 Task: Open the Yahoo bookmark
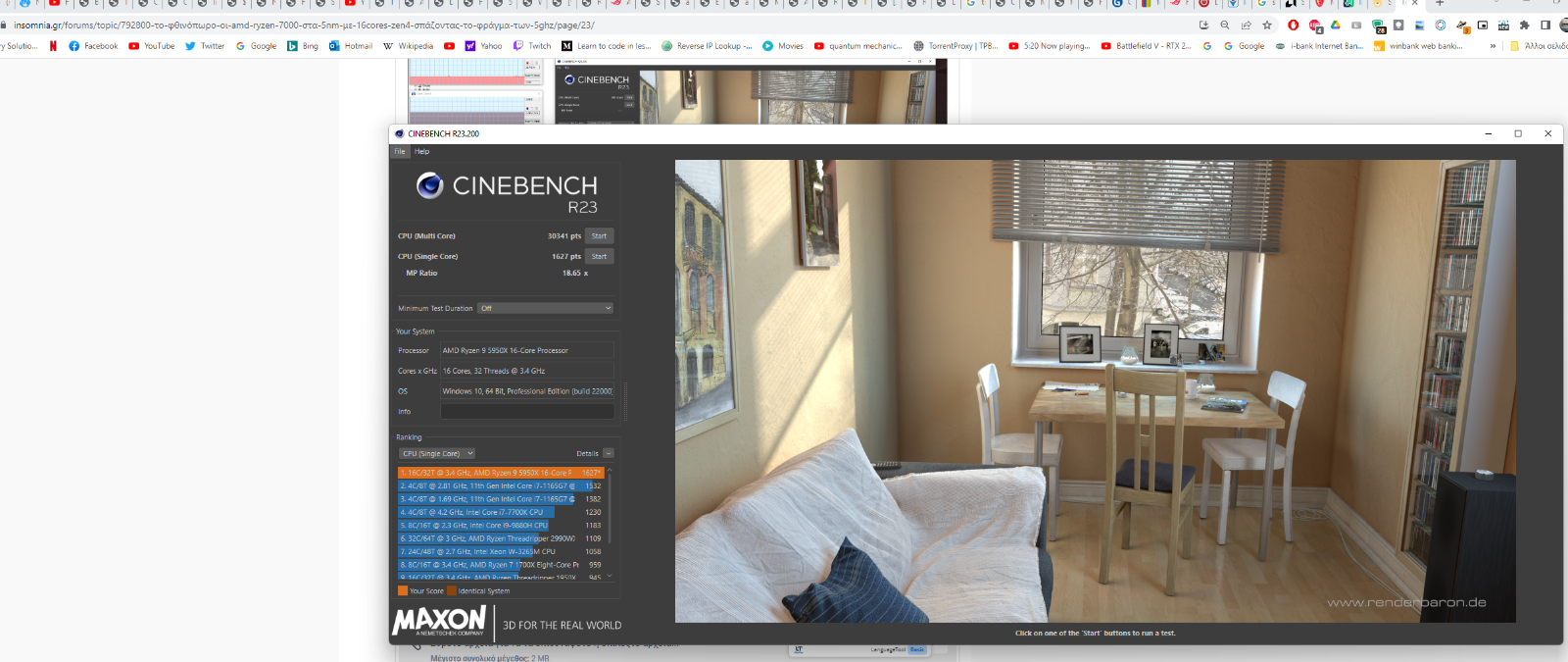click(484, 46)
